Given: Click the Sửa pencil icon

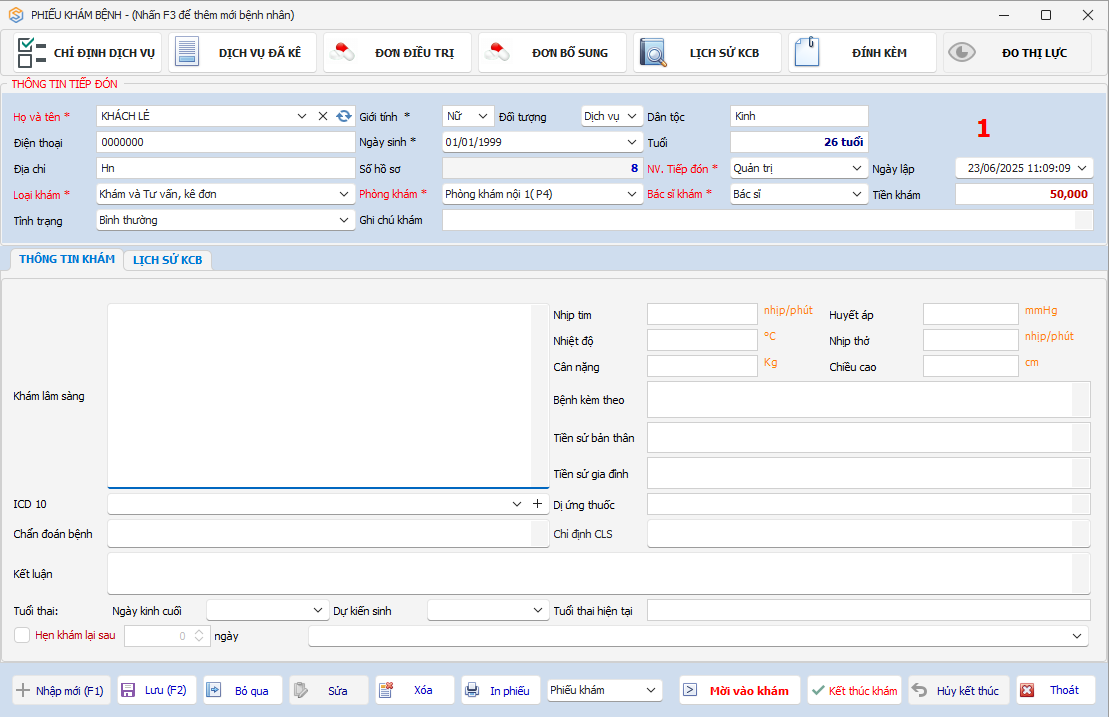Looking at the screenshot, I should coord(301,690).
